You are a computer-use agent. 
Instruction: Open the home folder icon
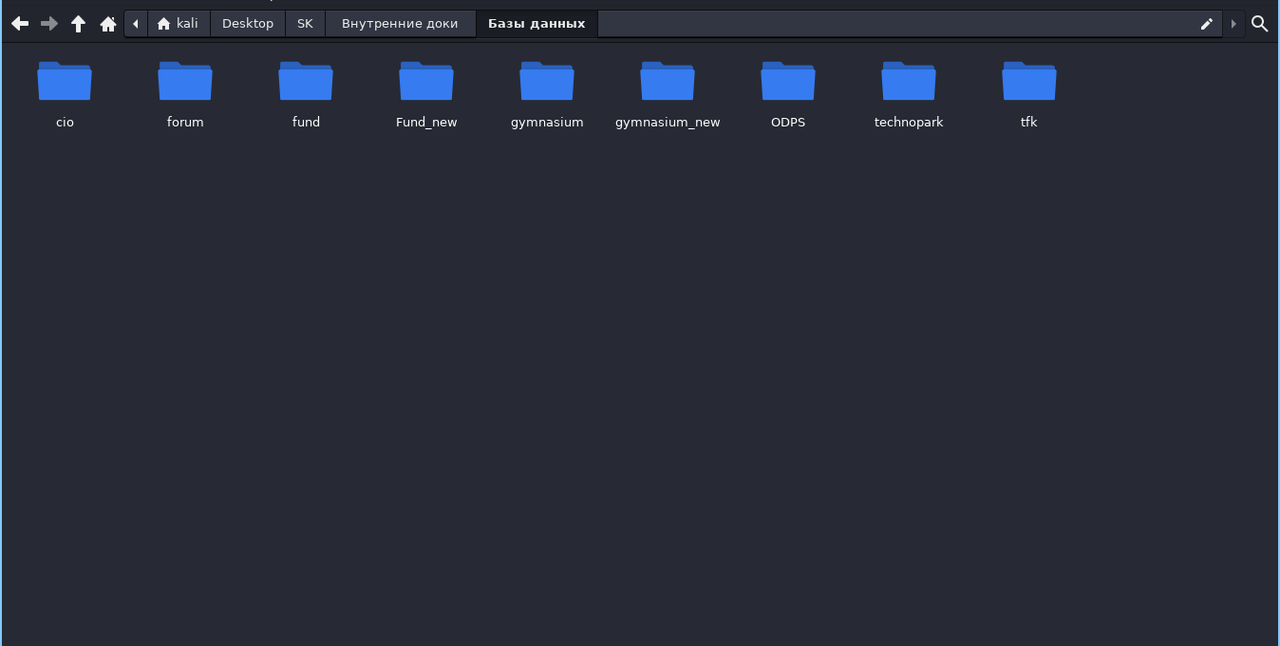point(108,23)
